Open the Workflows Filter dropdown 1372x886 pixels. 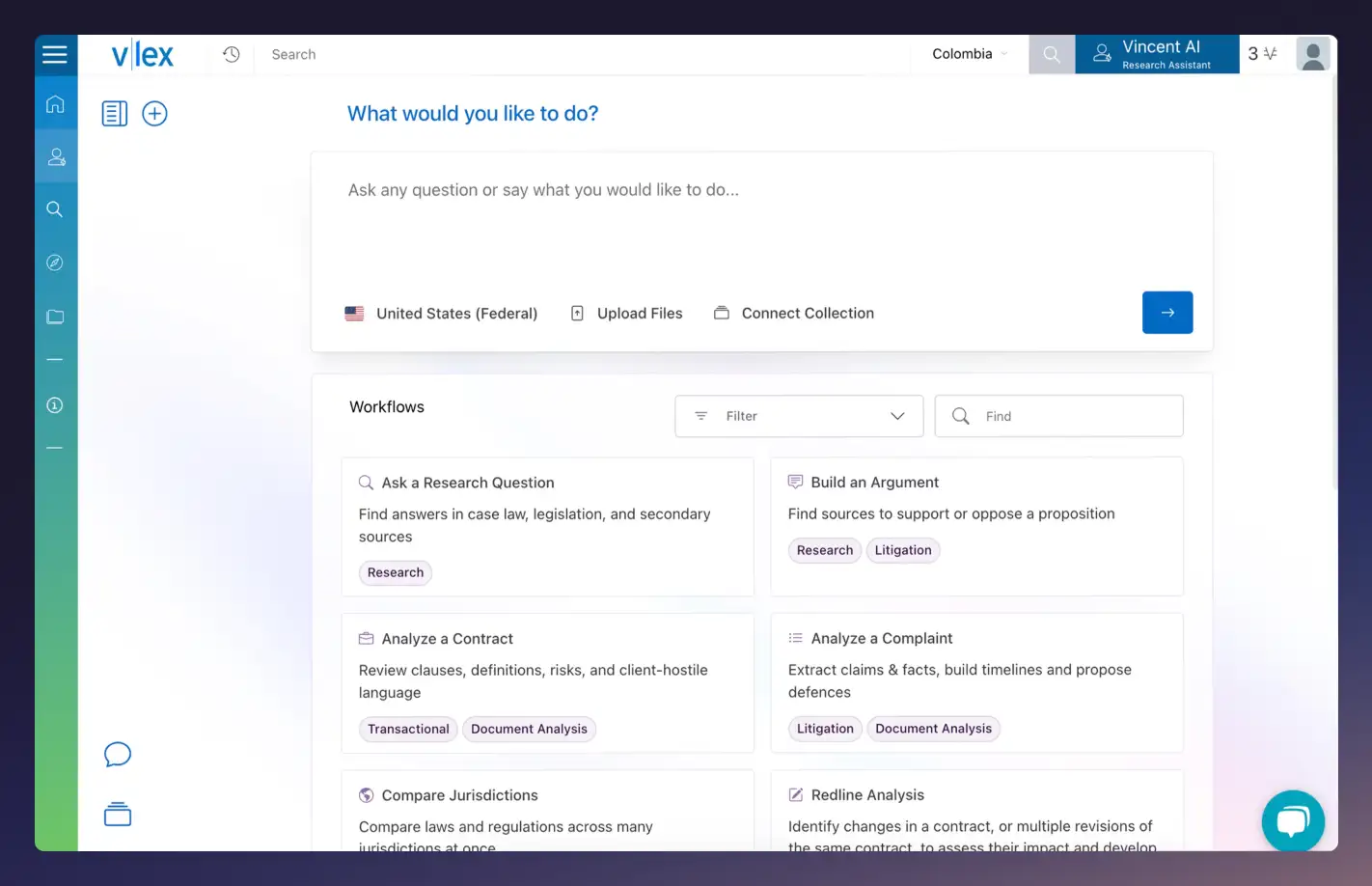[x=799, y=416]
